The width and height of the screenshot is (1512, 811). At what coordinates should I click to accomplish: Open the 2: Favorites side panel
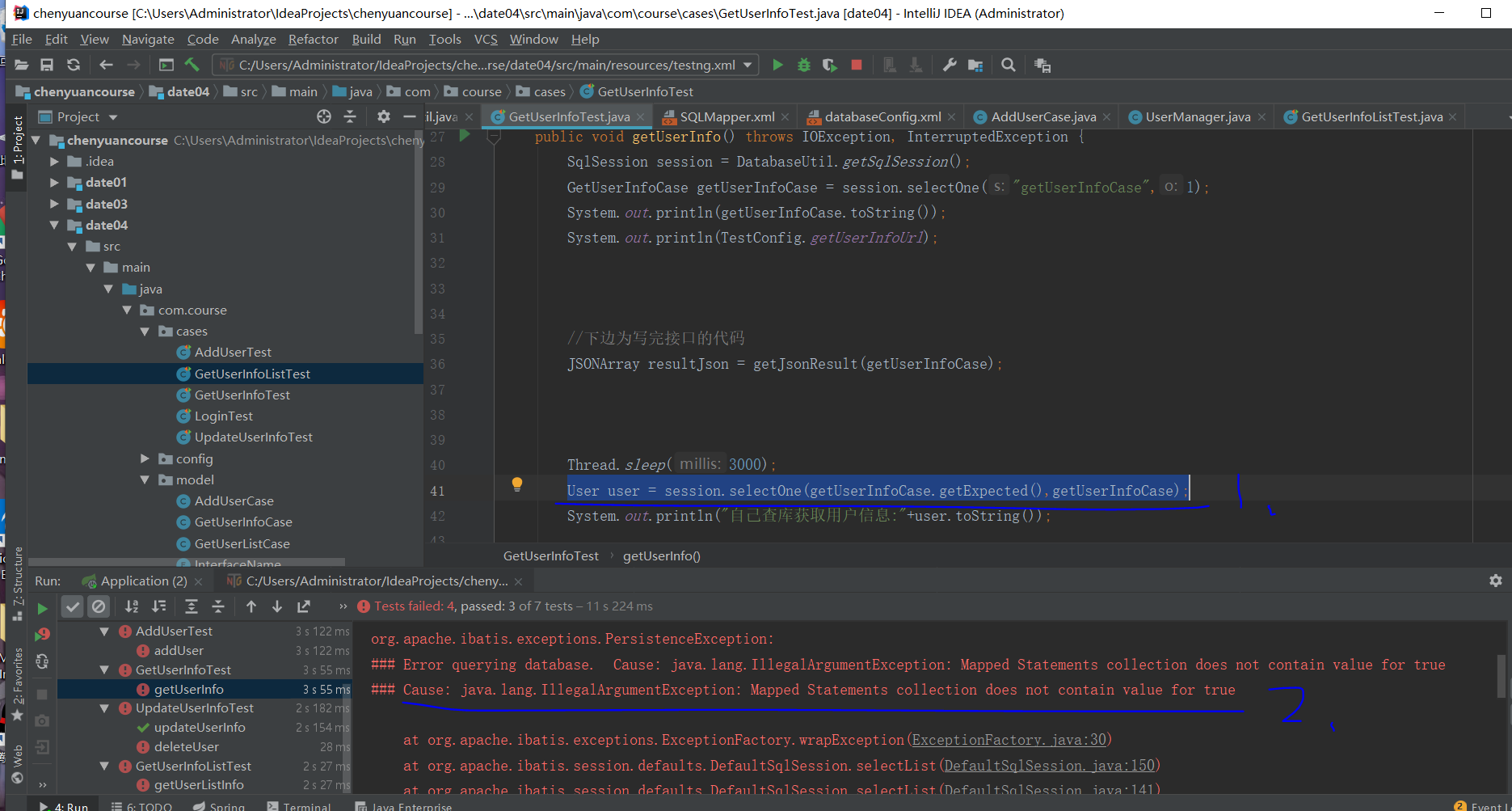pyautogui.click(x=18, y=684)
